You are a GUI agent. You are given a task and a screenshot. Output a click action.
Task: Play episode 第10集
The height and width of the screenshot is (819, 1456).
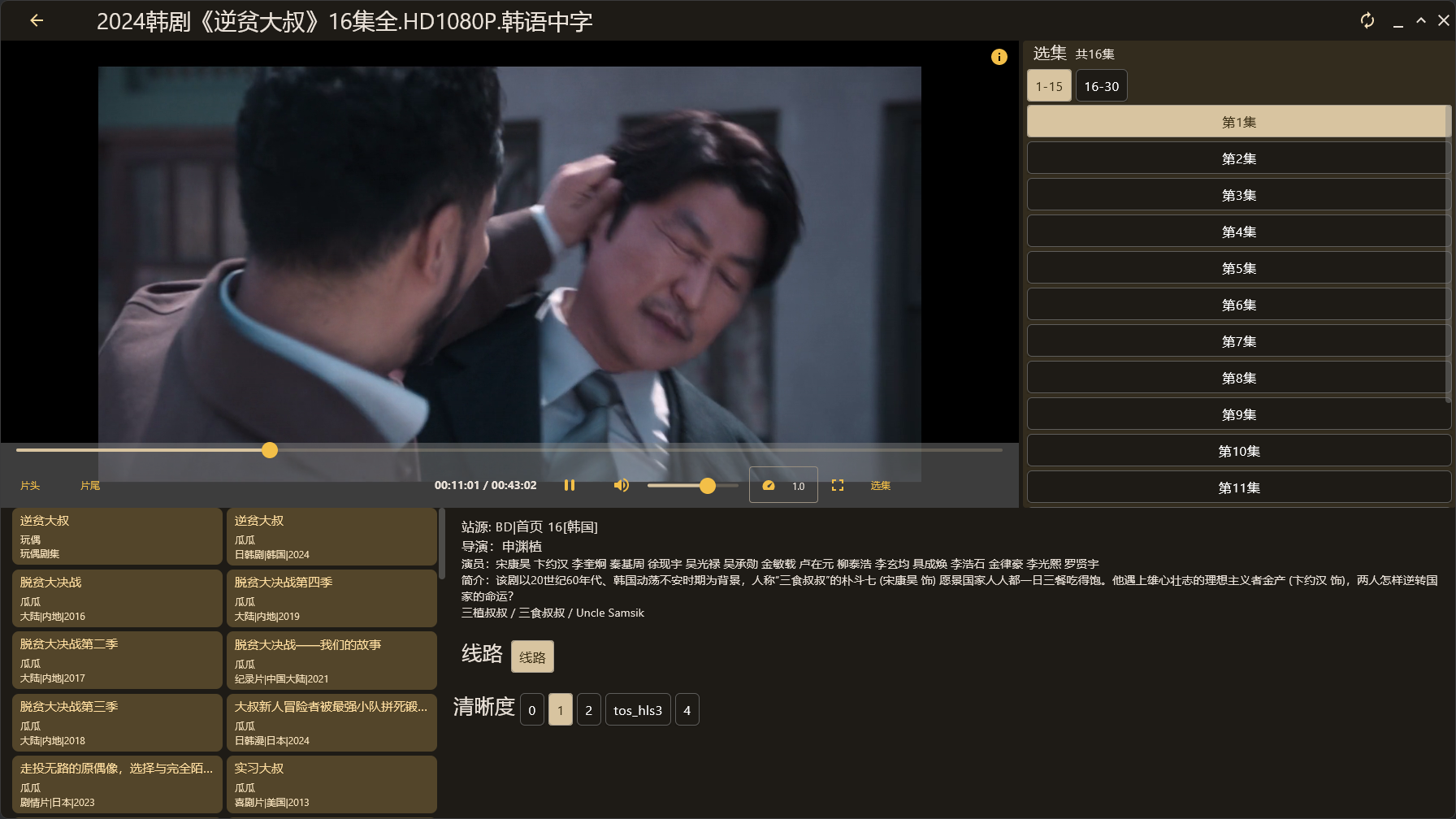[1238, 451]
